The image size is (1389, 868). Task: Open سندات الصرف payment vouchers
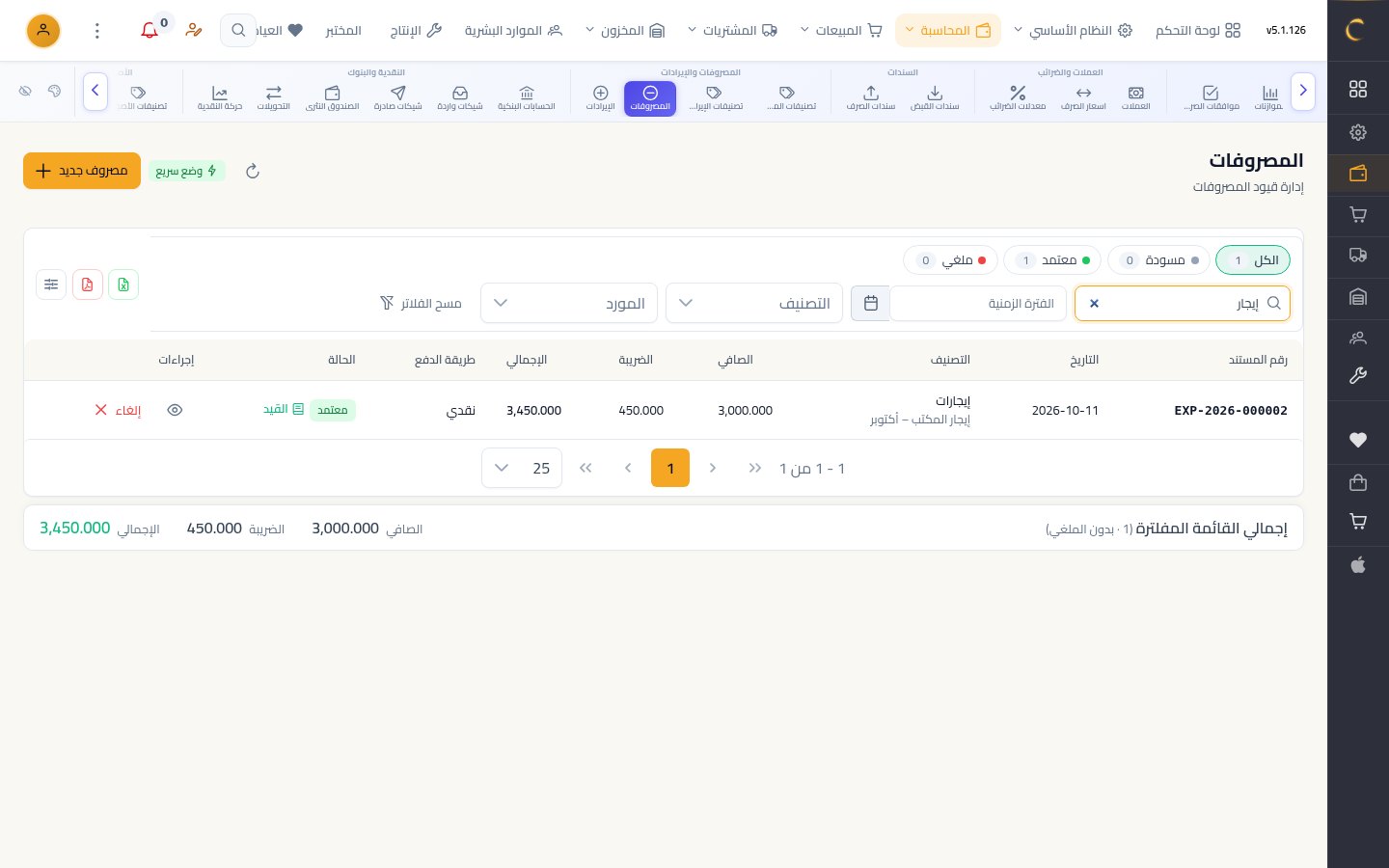tap(871, 97)
